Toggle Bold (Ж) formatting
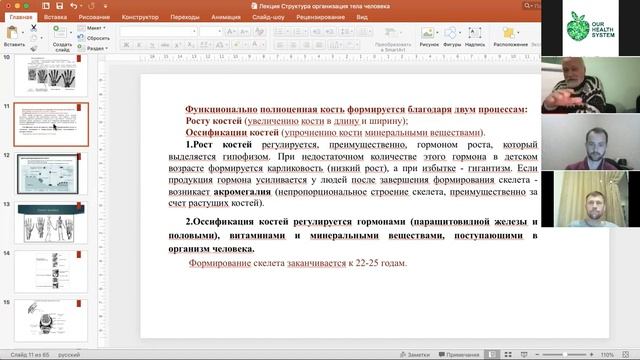640x360 pixels. (x=126, y=44)
